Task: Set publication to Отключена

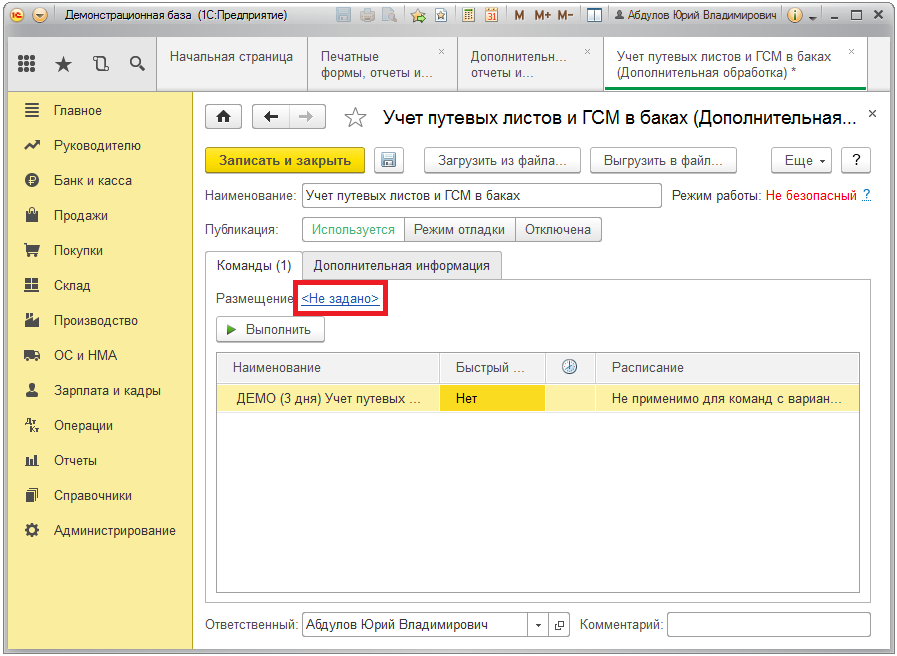Action: point(558,230)
